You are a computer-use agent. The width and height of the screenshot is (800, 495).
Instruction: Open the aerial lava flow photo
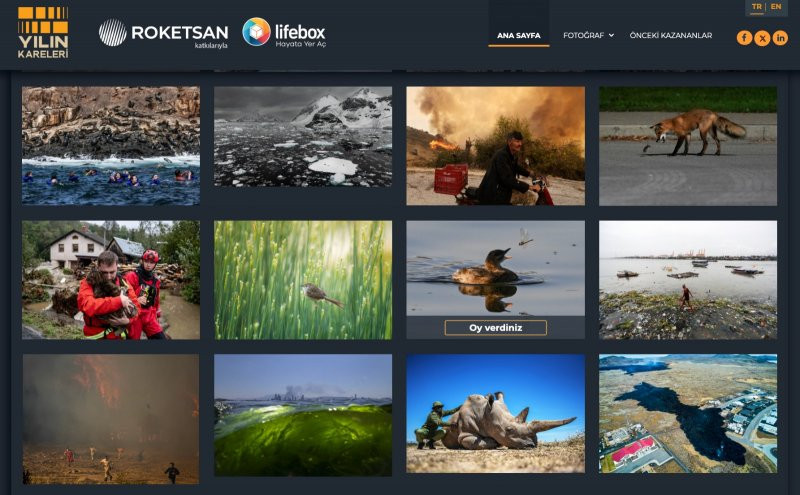pos(688,414)
